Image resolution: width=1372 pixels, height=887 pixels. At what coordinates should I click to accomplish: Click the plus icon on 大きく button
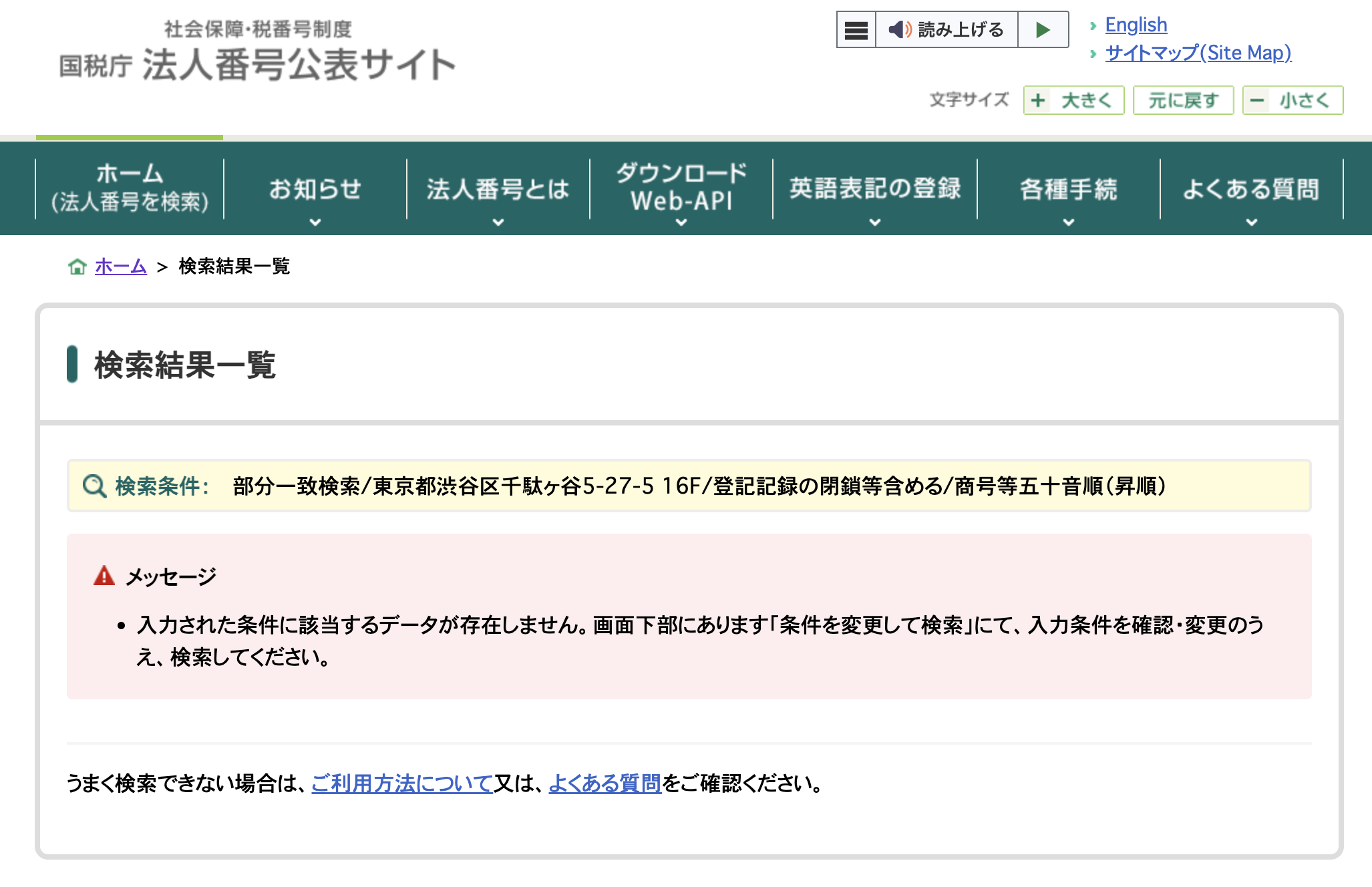tap(1038, 100)
